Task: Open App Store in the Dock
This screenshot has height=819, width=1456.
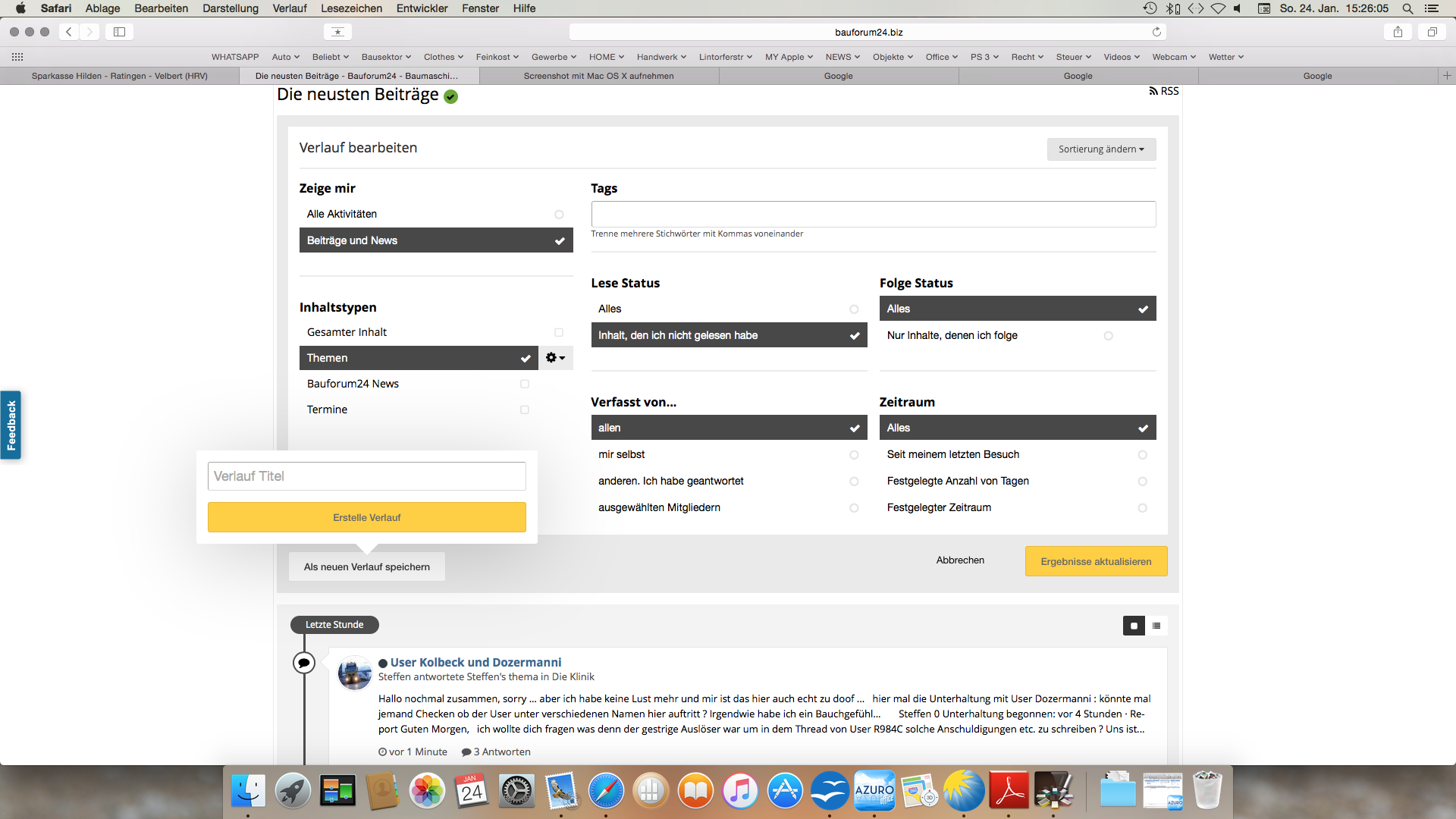Action: tap(785, 792)
